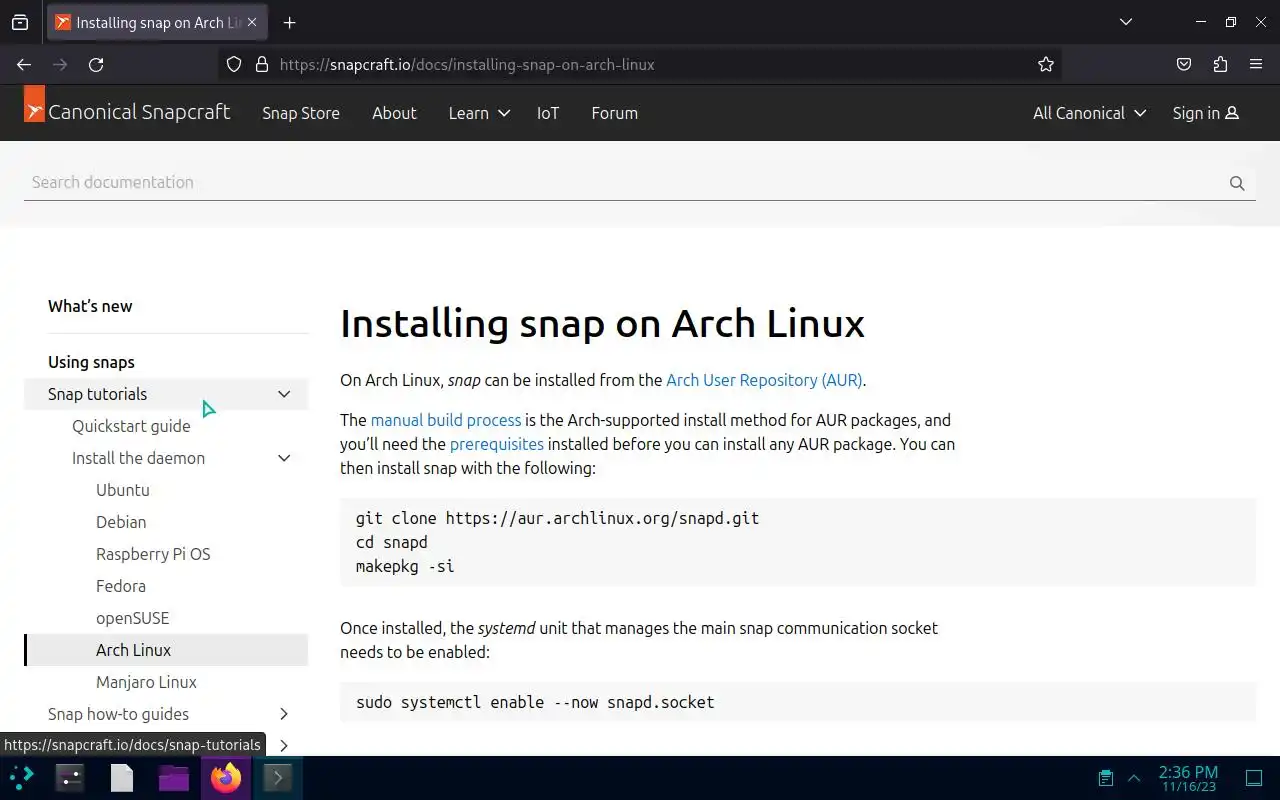Select Install the daemon entry
This screenshot has width=1280, height=800.
138,458
